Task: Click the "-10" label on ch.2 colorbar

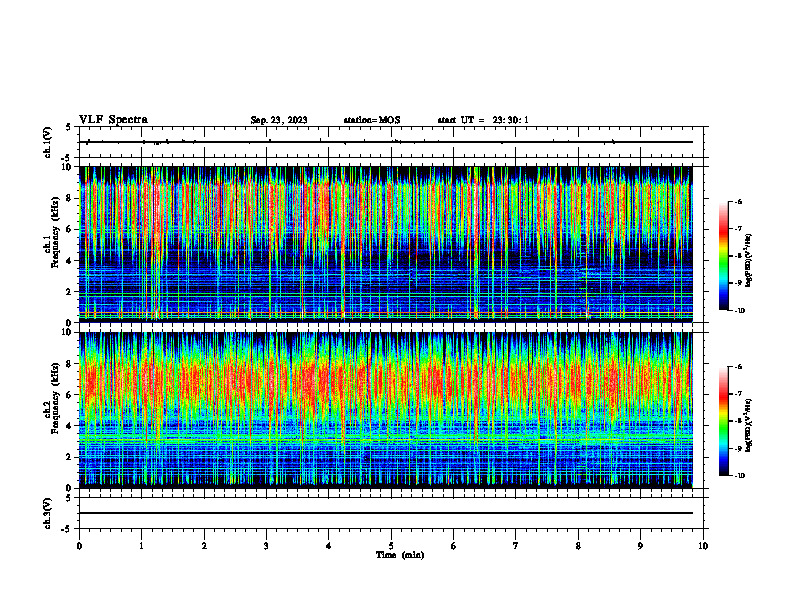Action: click(739, 476)
